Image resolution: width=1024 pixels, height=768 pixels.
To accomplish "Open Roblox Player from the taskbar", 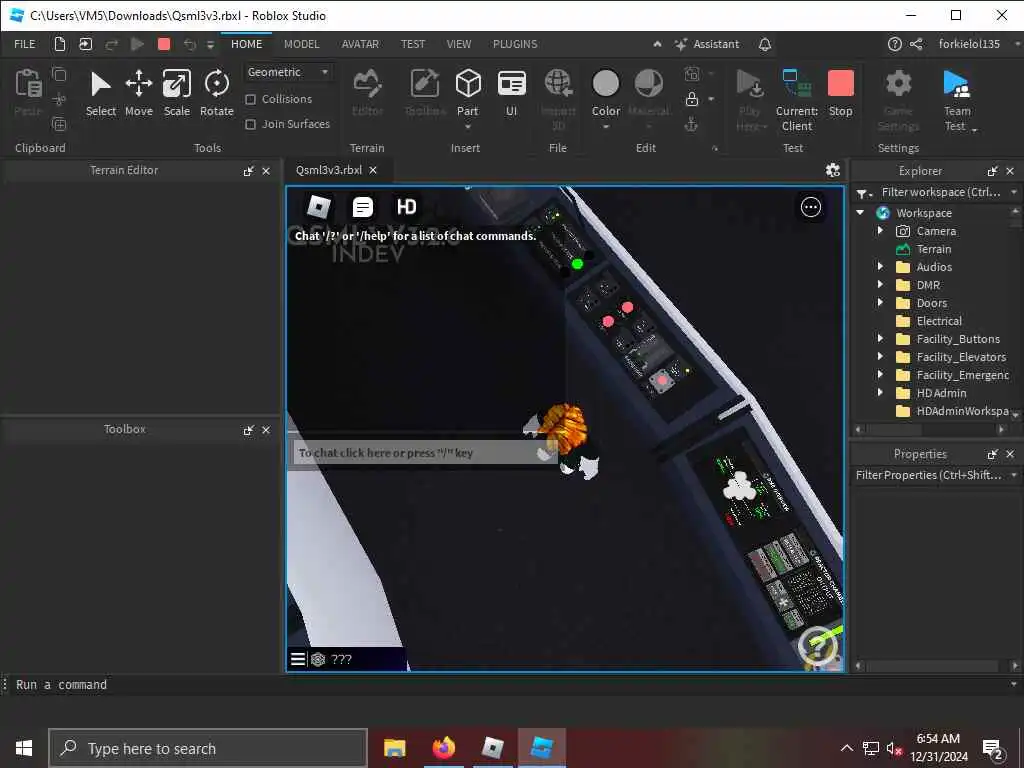I will pyautogui.click(x=492, y=748).
